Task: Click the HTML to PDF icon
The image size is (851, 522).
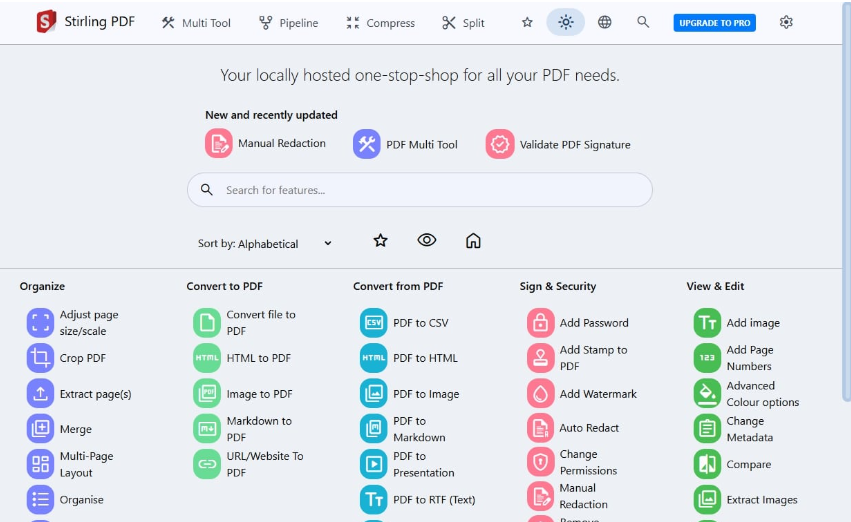Action: coord(206,358)
